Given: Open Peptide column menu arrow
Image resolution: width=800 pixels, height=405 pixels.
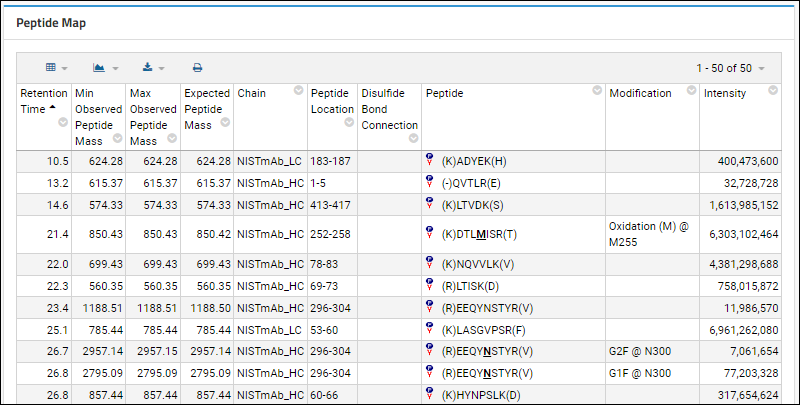Looking at the screenshot, I should 597,90.
